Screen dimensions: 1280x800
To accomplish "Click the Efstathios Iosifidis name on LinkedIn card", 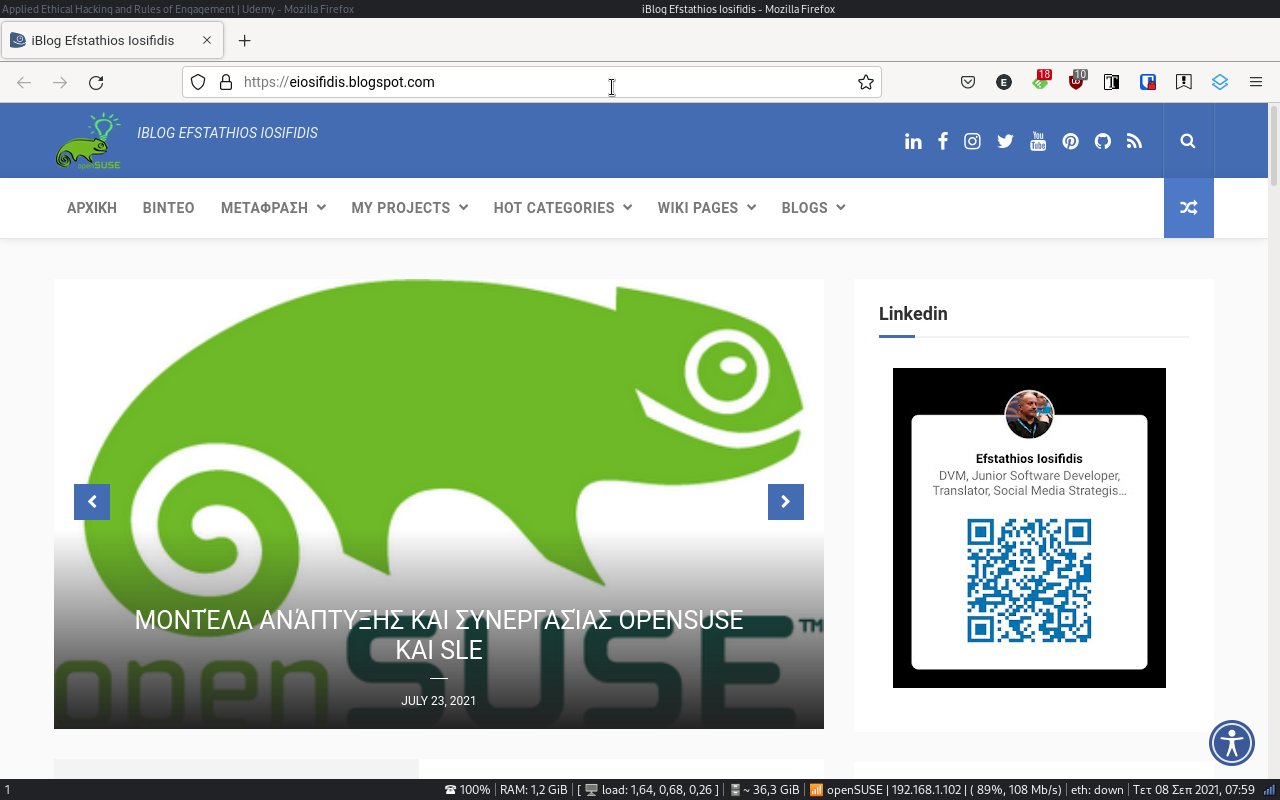I will coord(1029,459).
